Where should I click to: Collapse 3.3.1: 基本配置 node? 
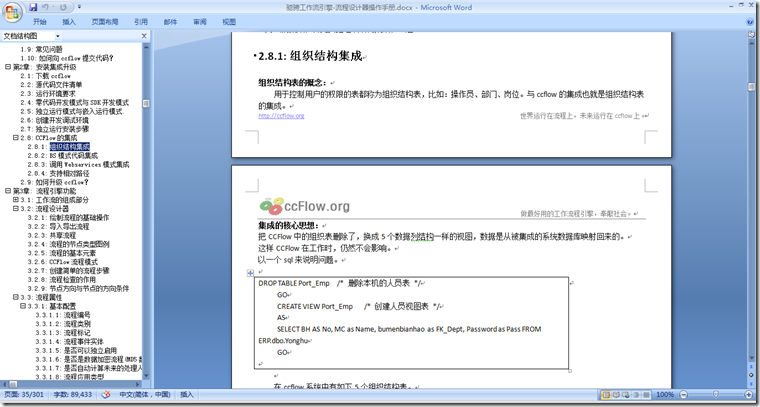(x=22, y=306)
